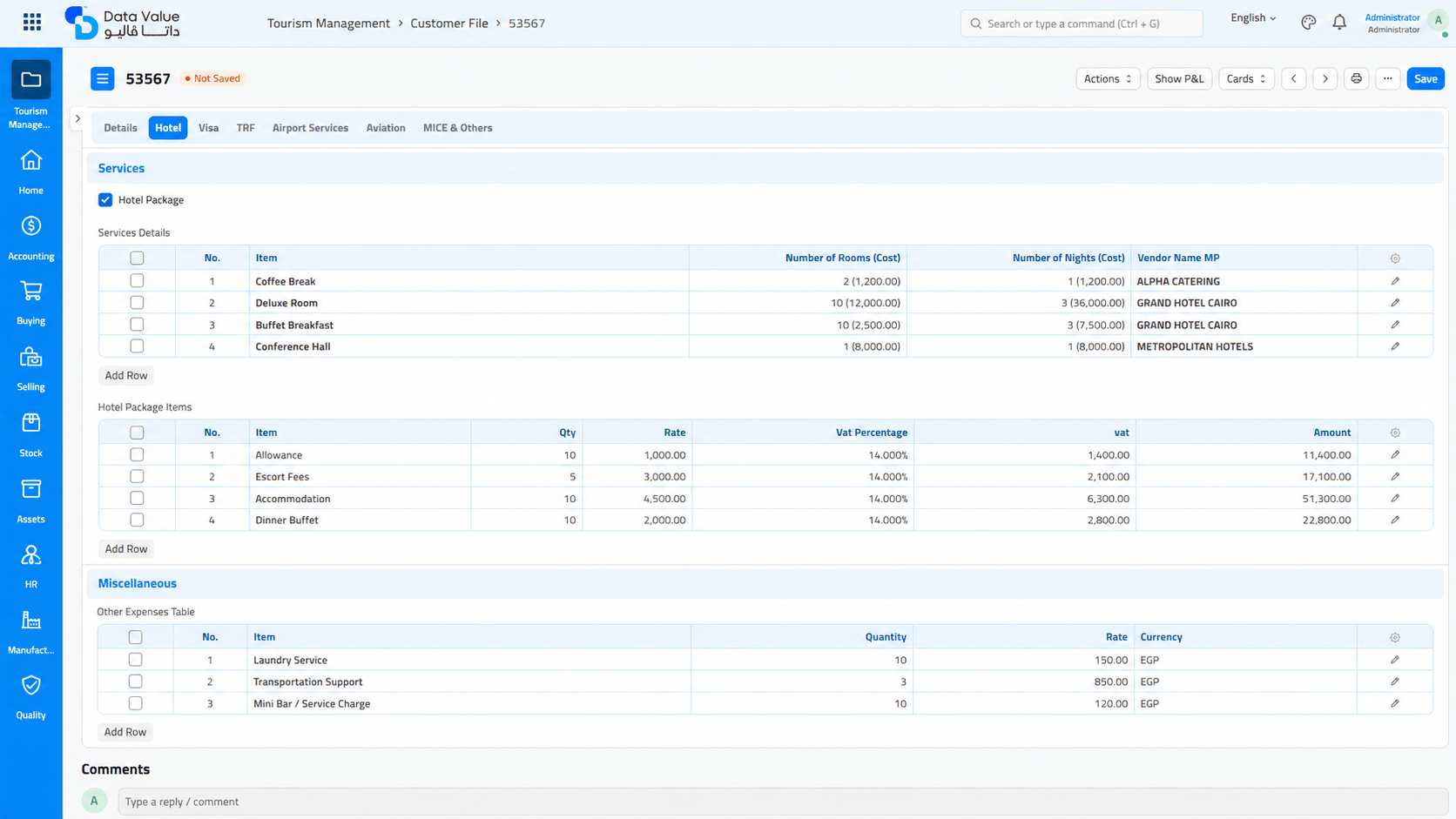
Task: Select the Coffee Break row checkbox
Action: 137,281
